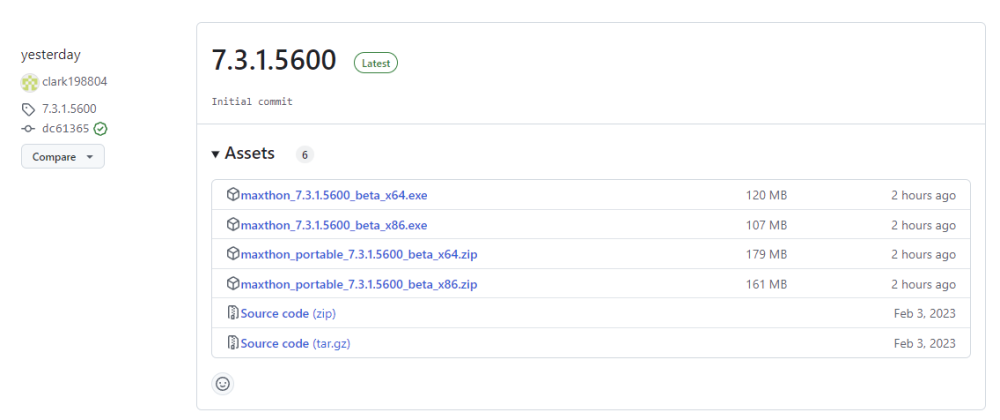Image resolution: width=1000 pixels, height=420 pixels.
Task: Click the tag icon beside 7.3.1.5600
Action: click(28, 109)
